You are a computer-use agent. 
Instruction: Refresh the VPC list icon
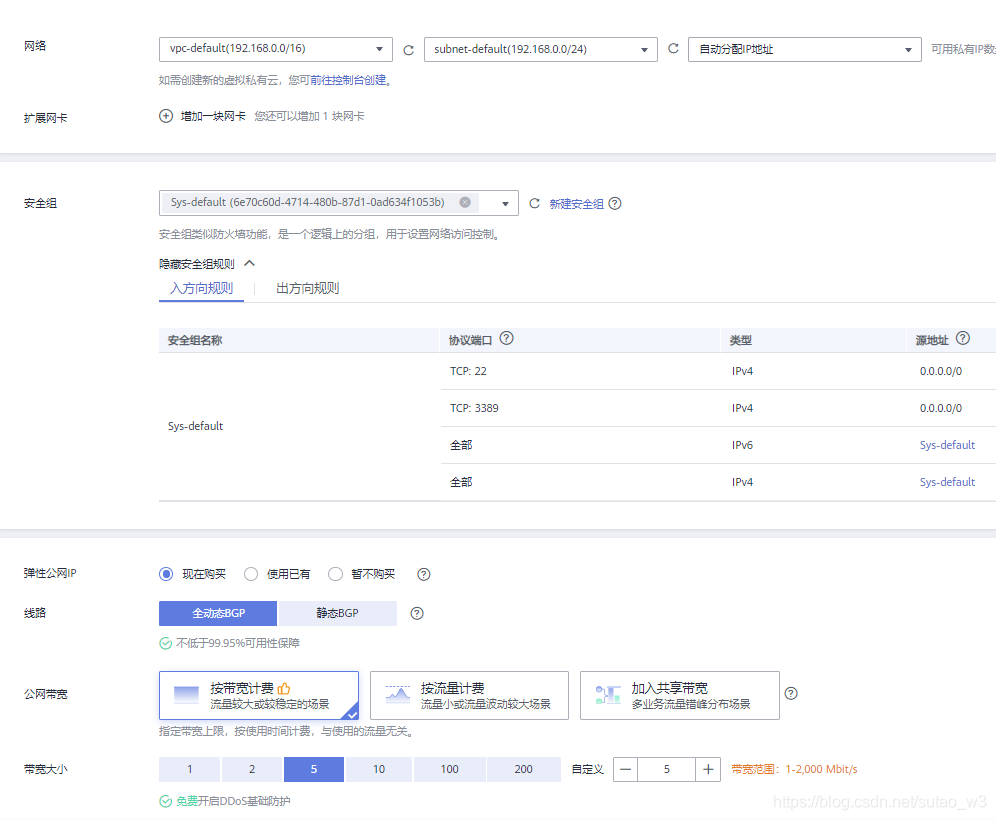tap(408, 50)
